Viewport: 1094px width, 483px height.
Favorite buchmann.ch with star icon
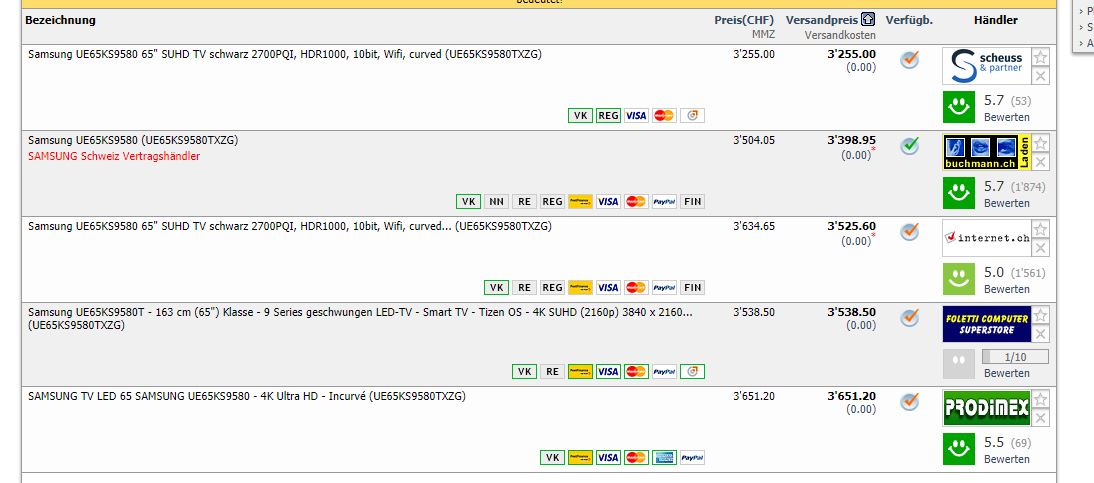(x=1040, y=144)
